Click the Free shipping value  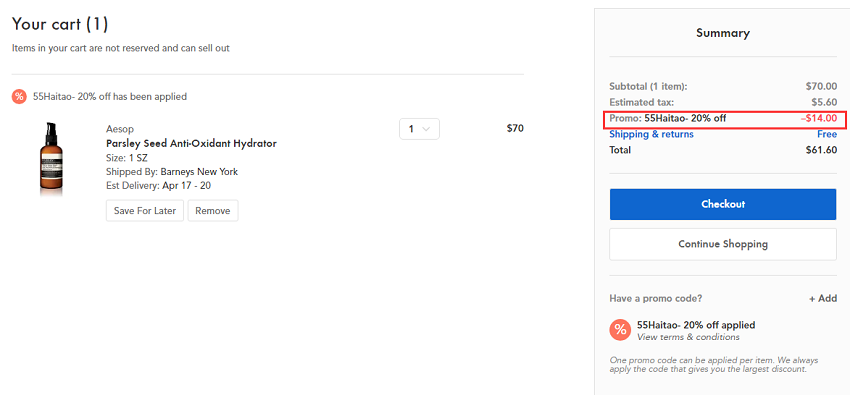pyautogui.click(x=827, y=134)
